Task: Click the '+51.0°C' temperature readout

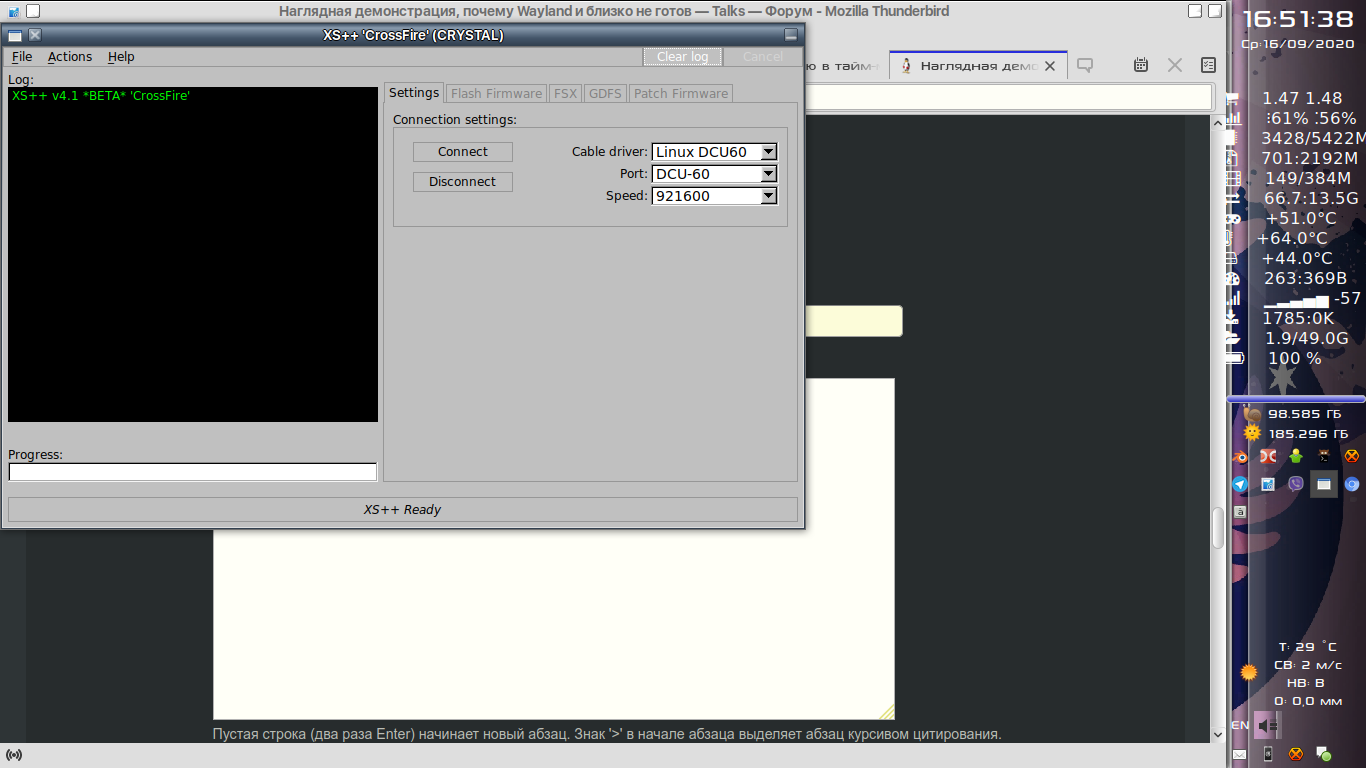Action: point(1300,218)
